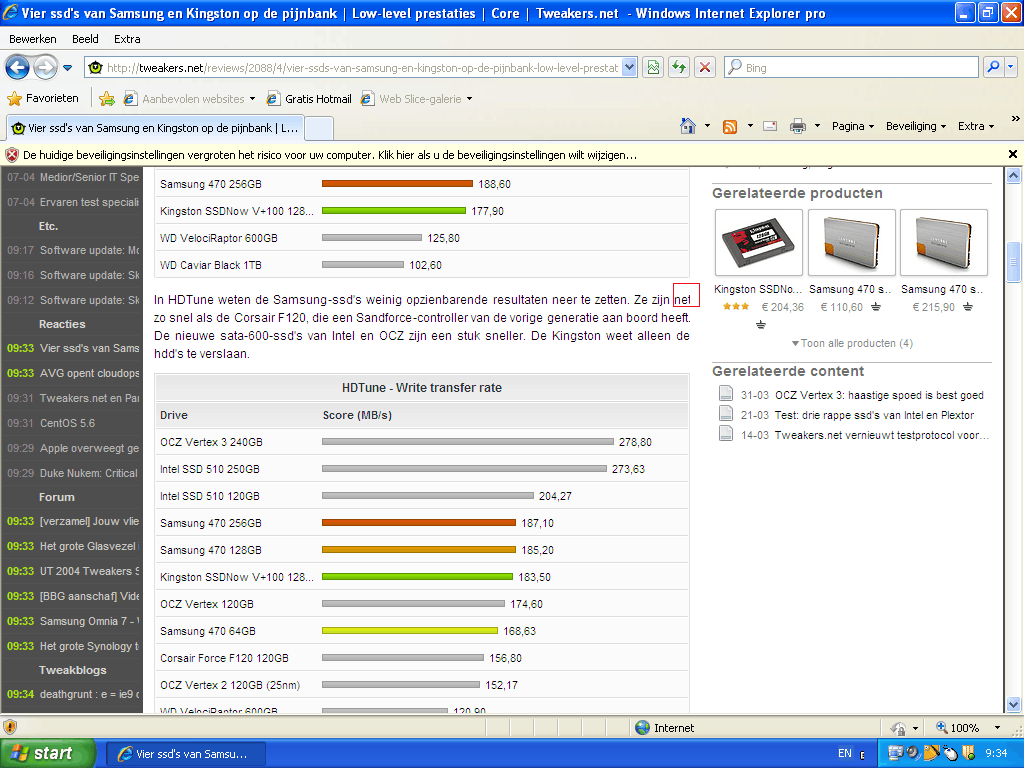Open the Favorieten star button

pos(43,98)
